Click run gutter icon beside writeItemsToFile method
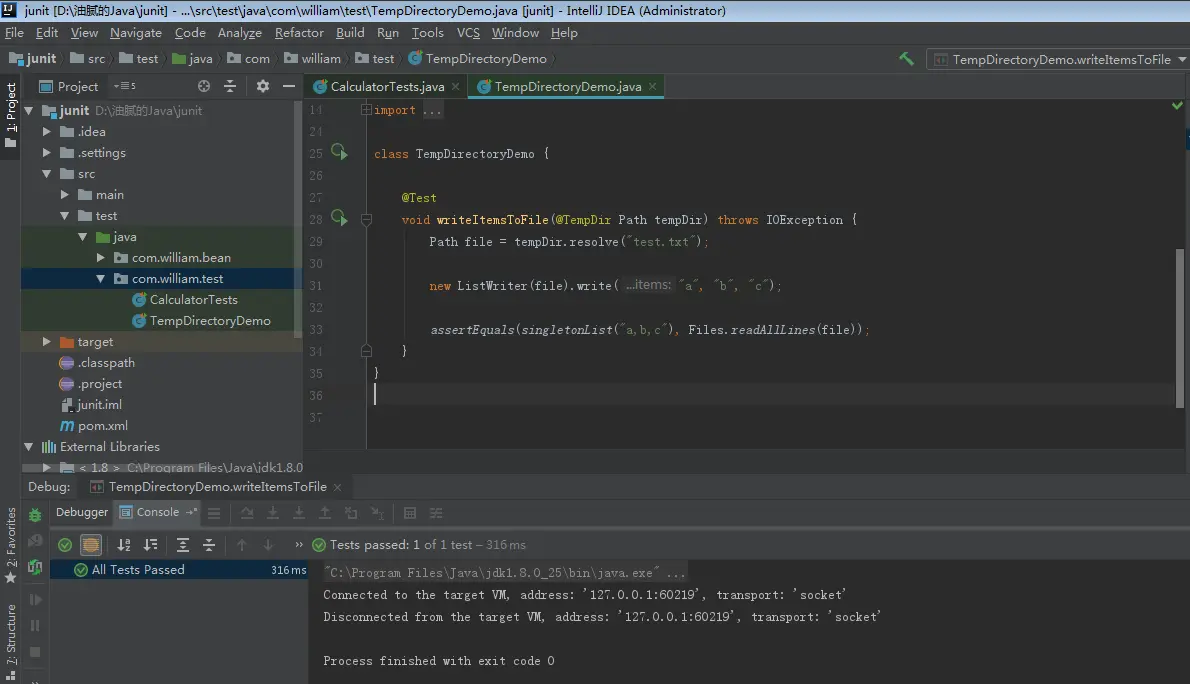Image resolution: width=1190 pixels, height=684 pixels. coord(338,219)
